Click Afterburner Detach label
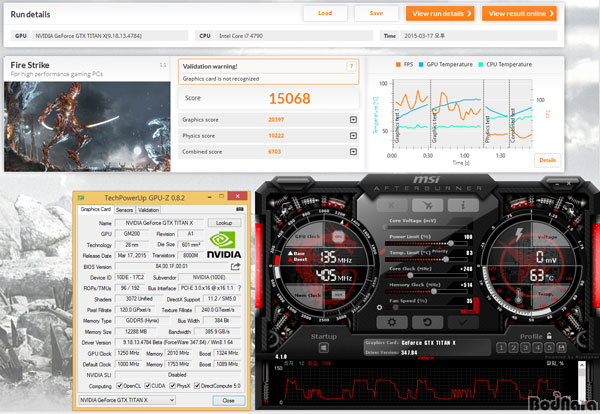The image size is (600, 414). [426, 358]
